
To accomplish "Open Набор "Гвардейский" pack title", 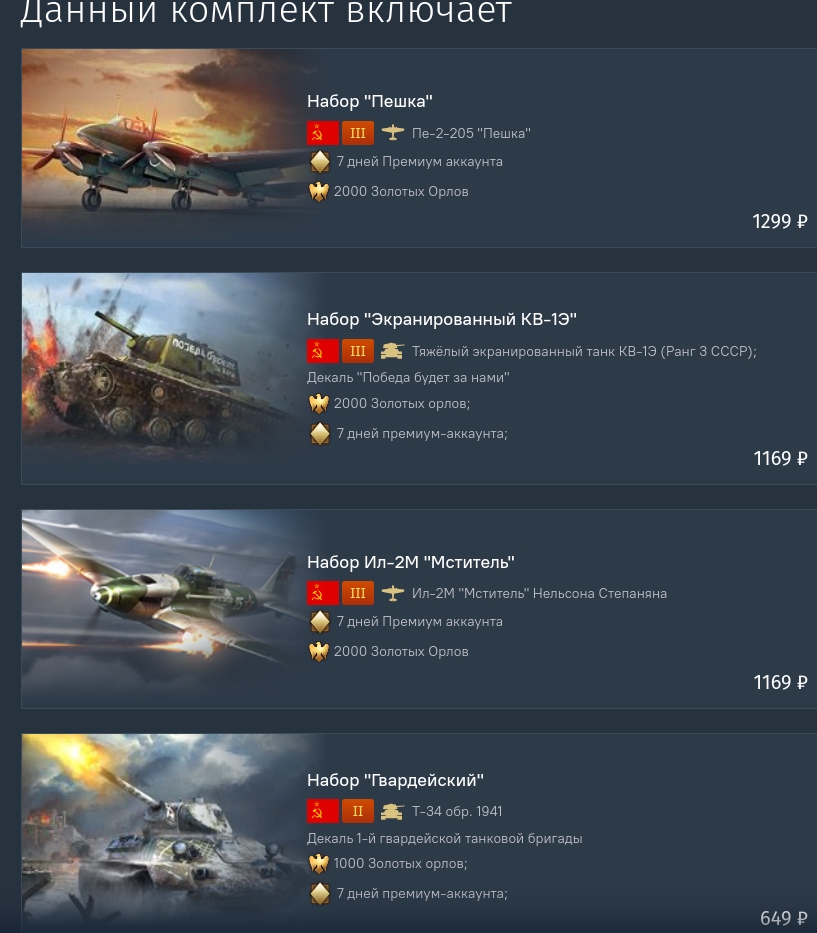I will (395, 780).
